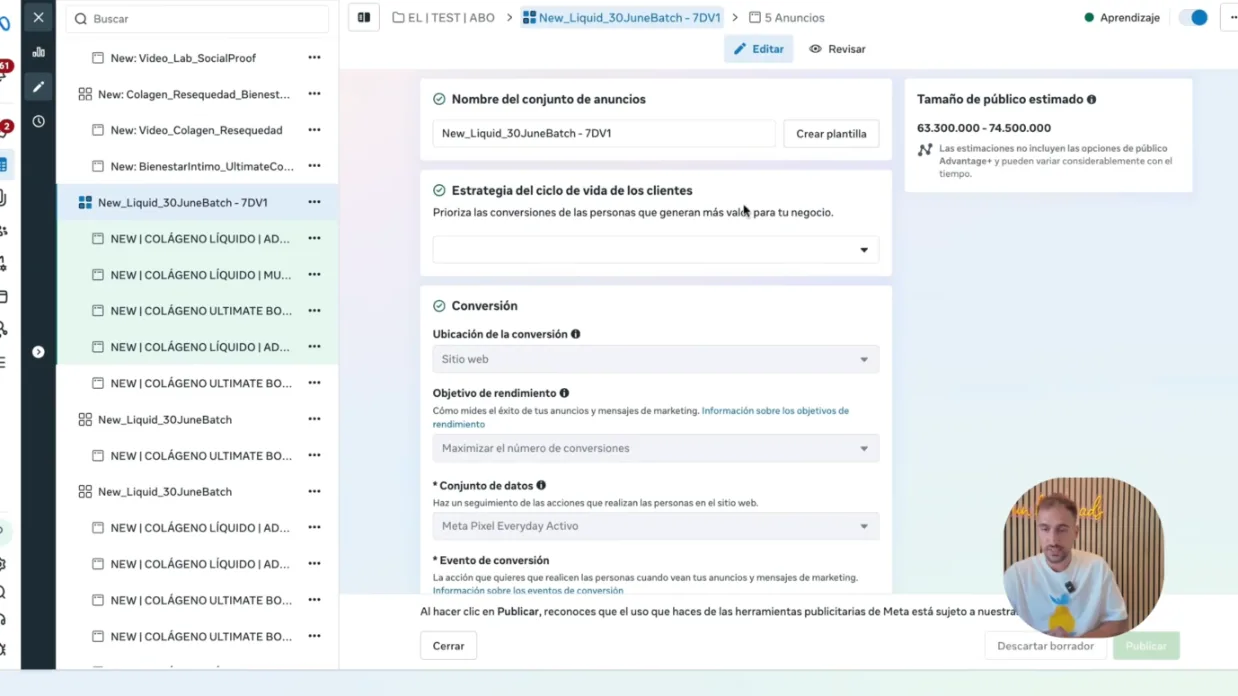This screenshot has height=696, width=1238.
Task: Click the info icon next to Conjunto de datos
Action: point(541,485)
